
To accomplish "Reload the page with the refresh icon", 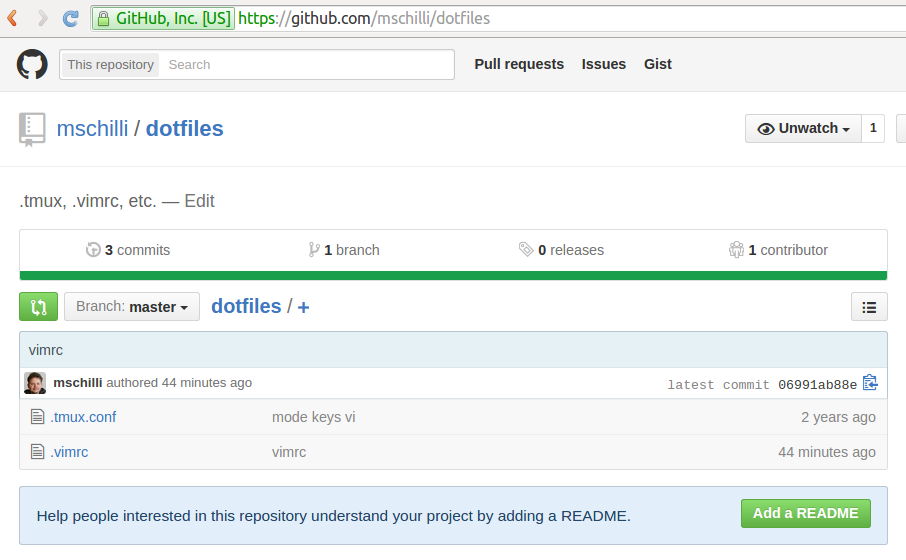I will pyautogui.click(x=70, y=18).
